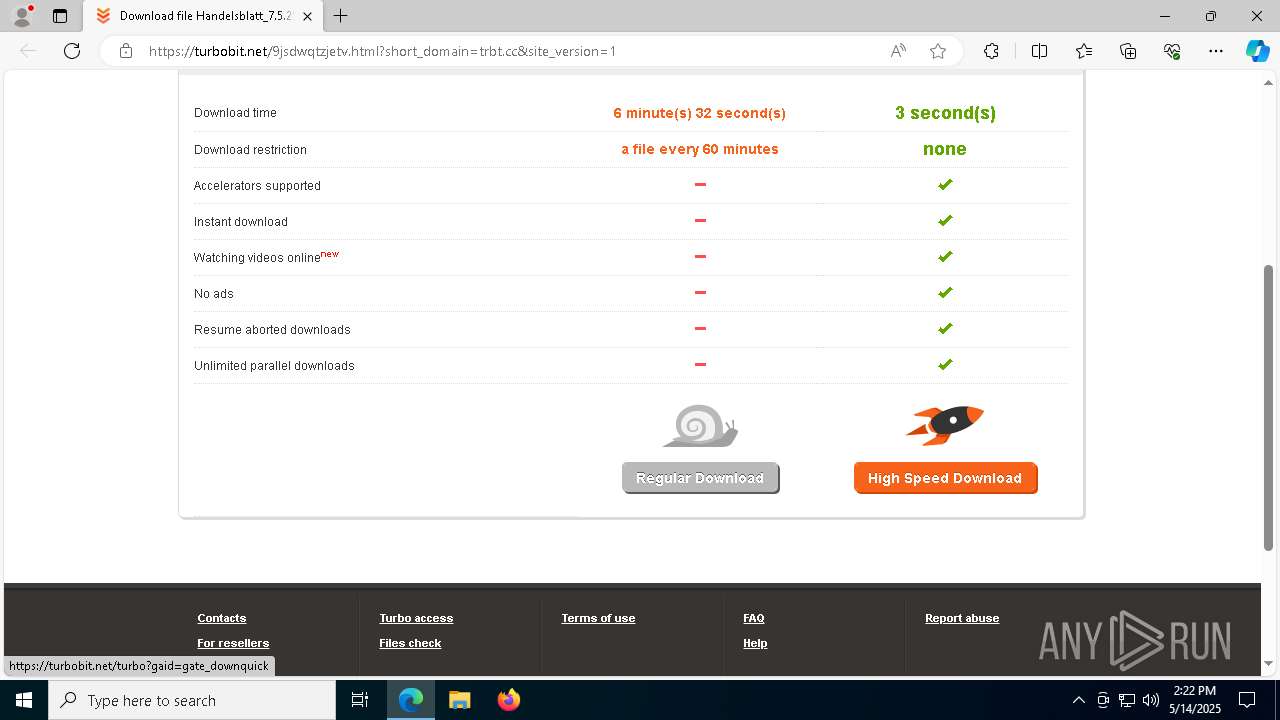Click green checkmark in No ads row

coord(945,292)
